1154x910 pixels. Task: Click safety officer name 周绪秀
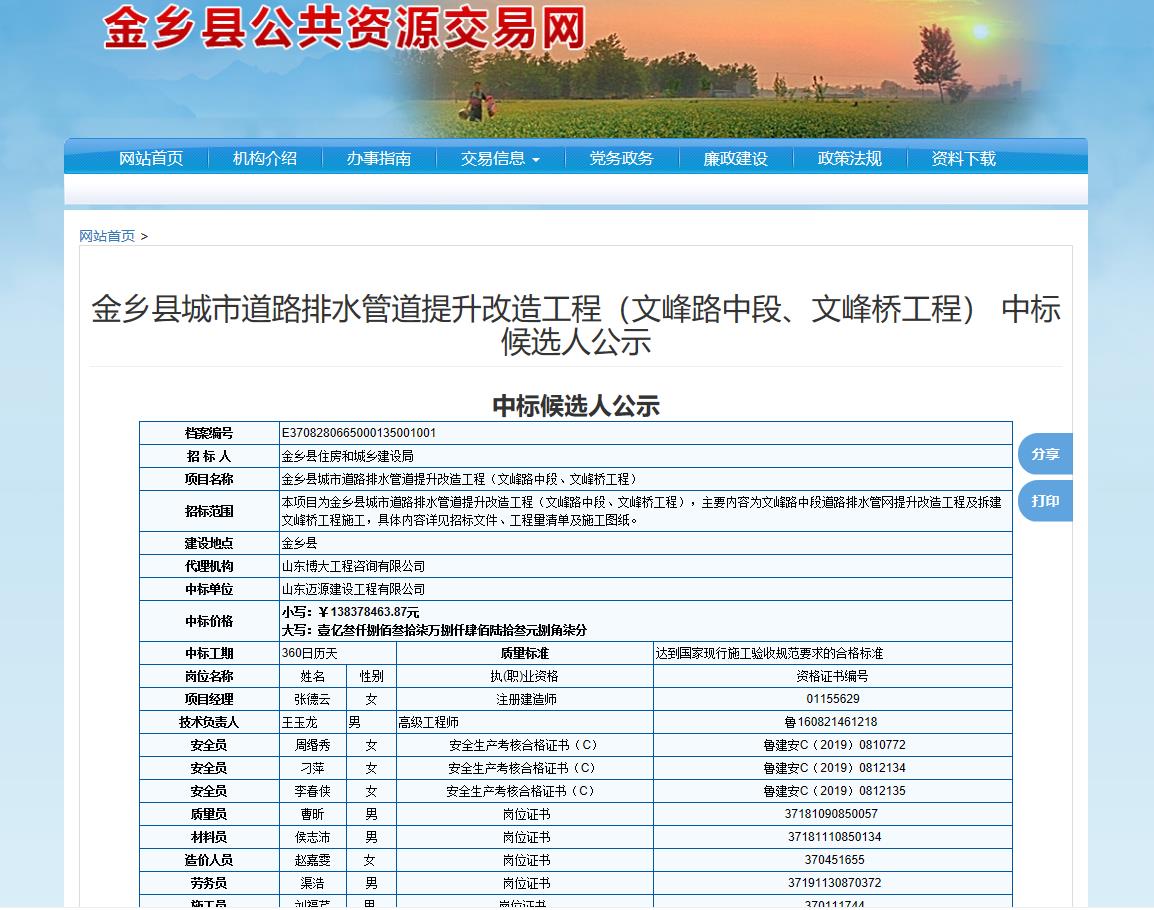coord(312,745)
